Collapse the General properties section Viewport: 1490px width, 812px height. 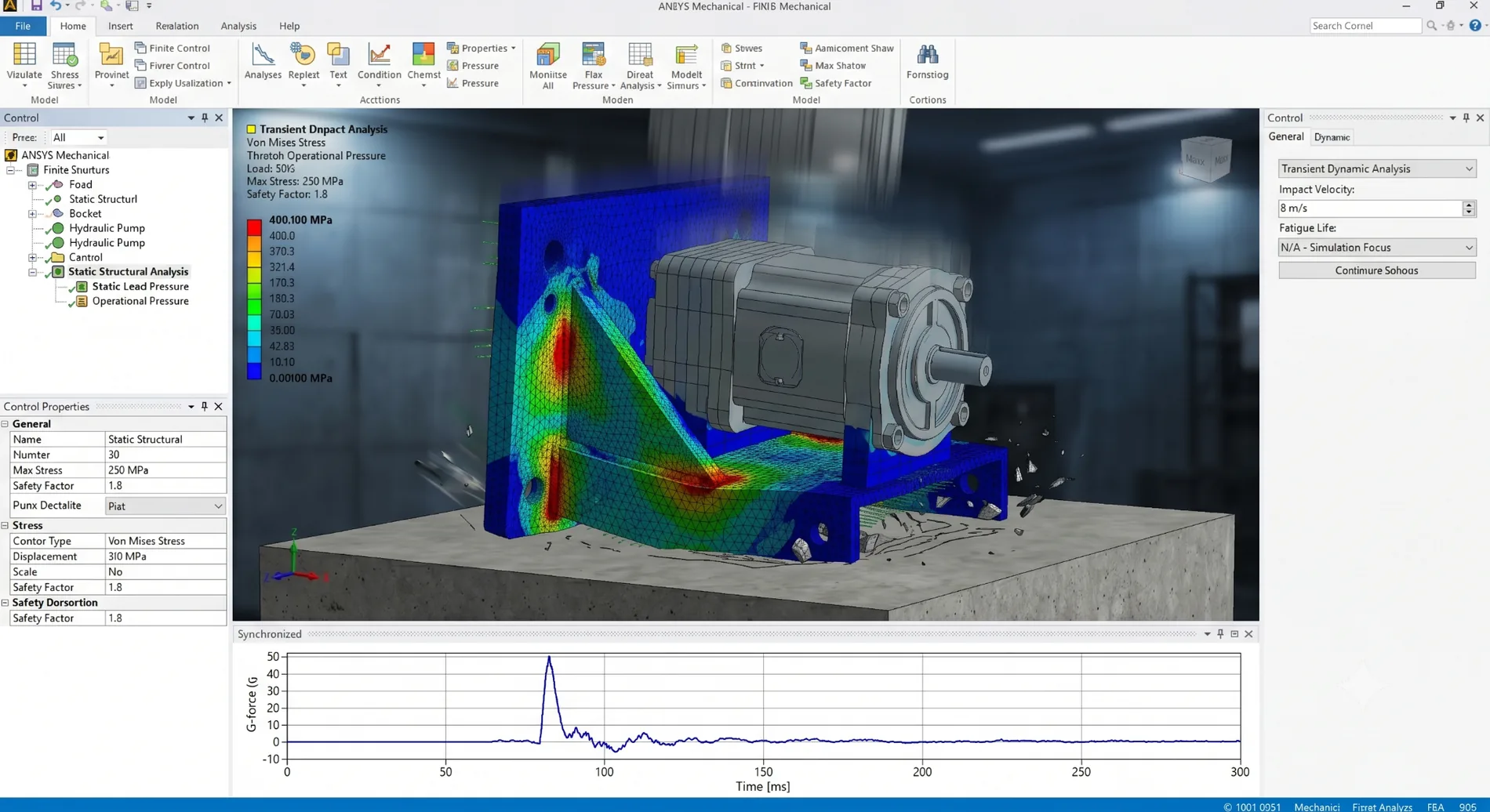5,424
